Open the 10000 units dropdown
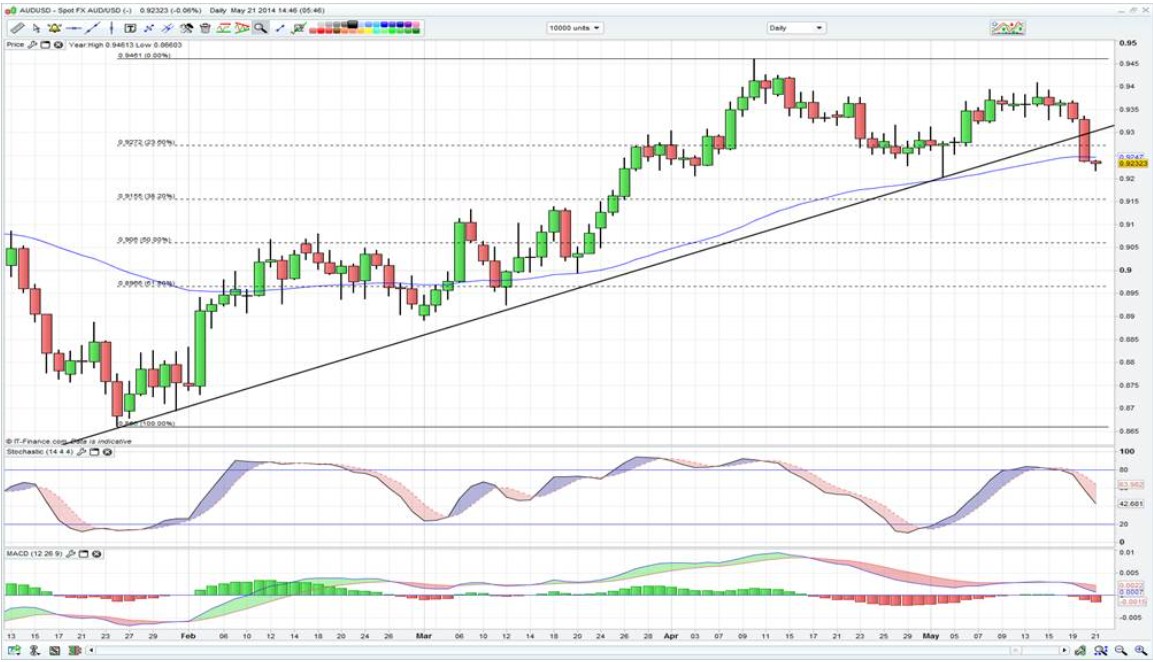Image resolution: width=1153 pixels, height=662 pixels. pyautogui.click(x=575, y=28)
